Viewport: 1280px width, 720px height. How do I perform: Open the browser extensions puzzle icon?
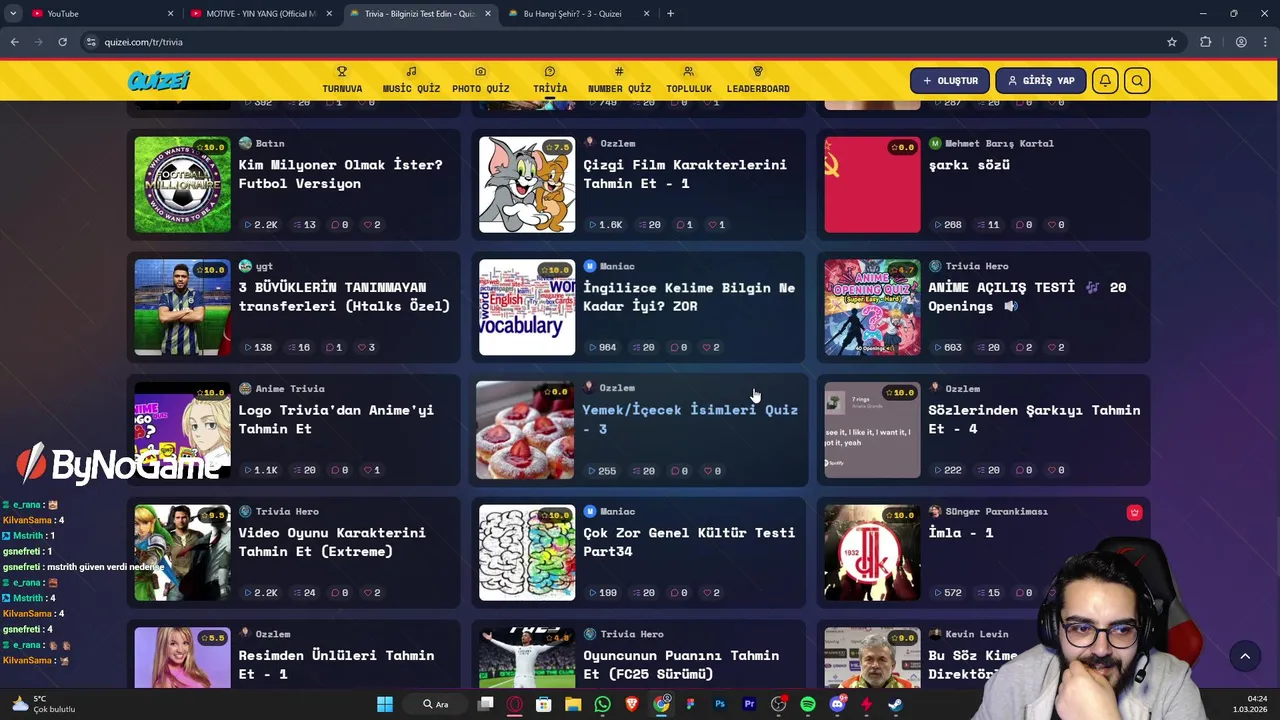point(1205,42)
